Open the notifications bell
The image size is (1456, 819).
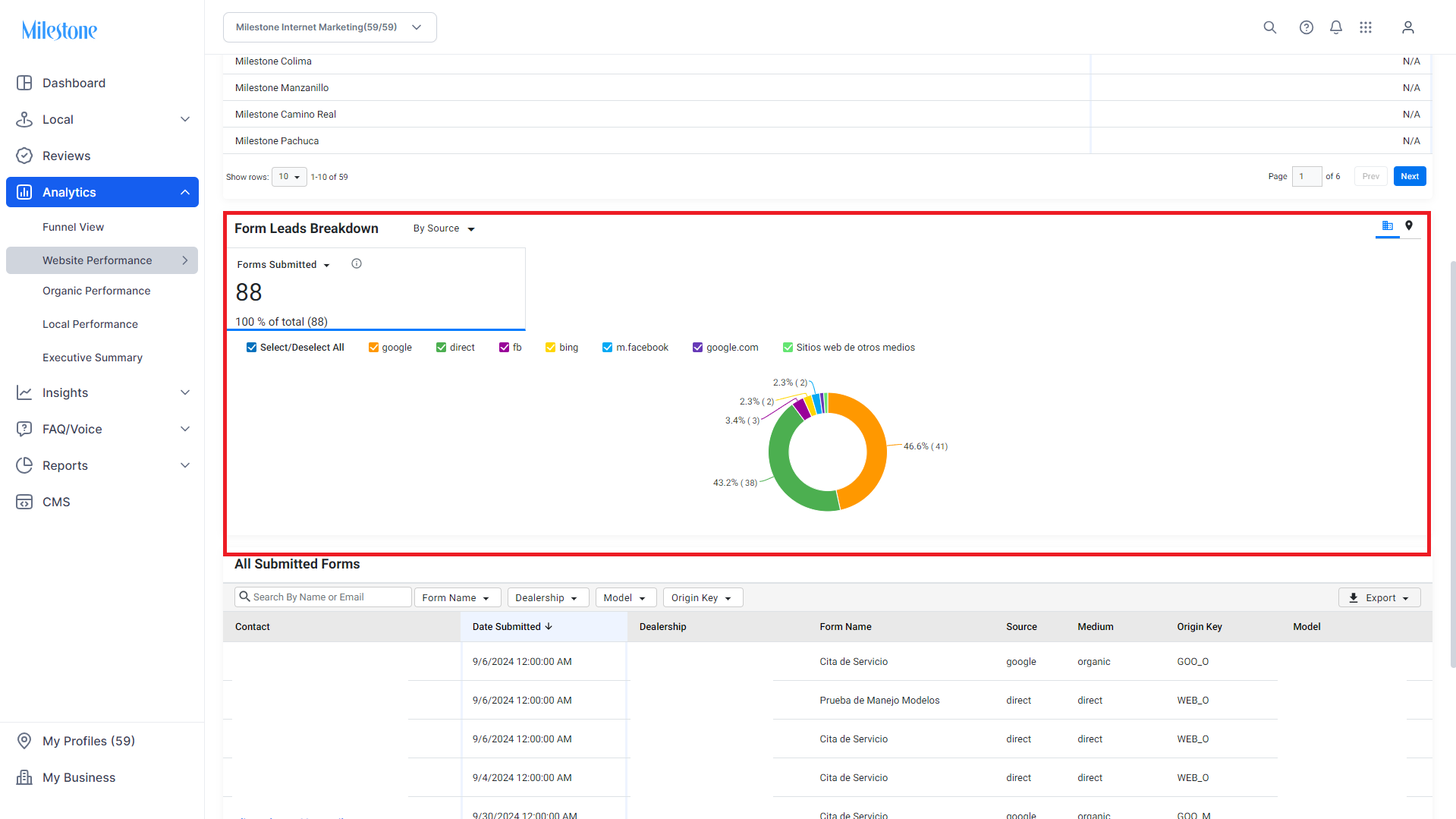[x=1335, y=27]
